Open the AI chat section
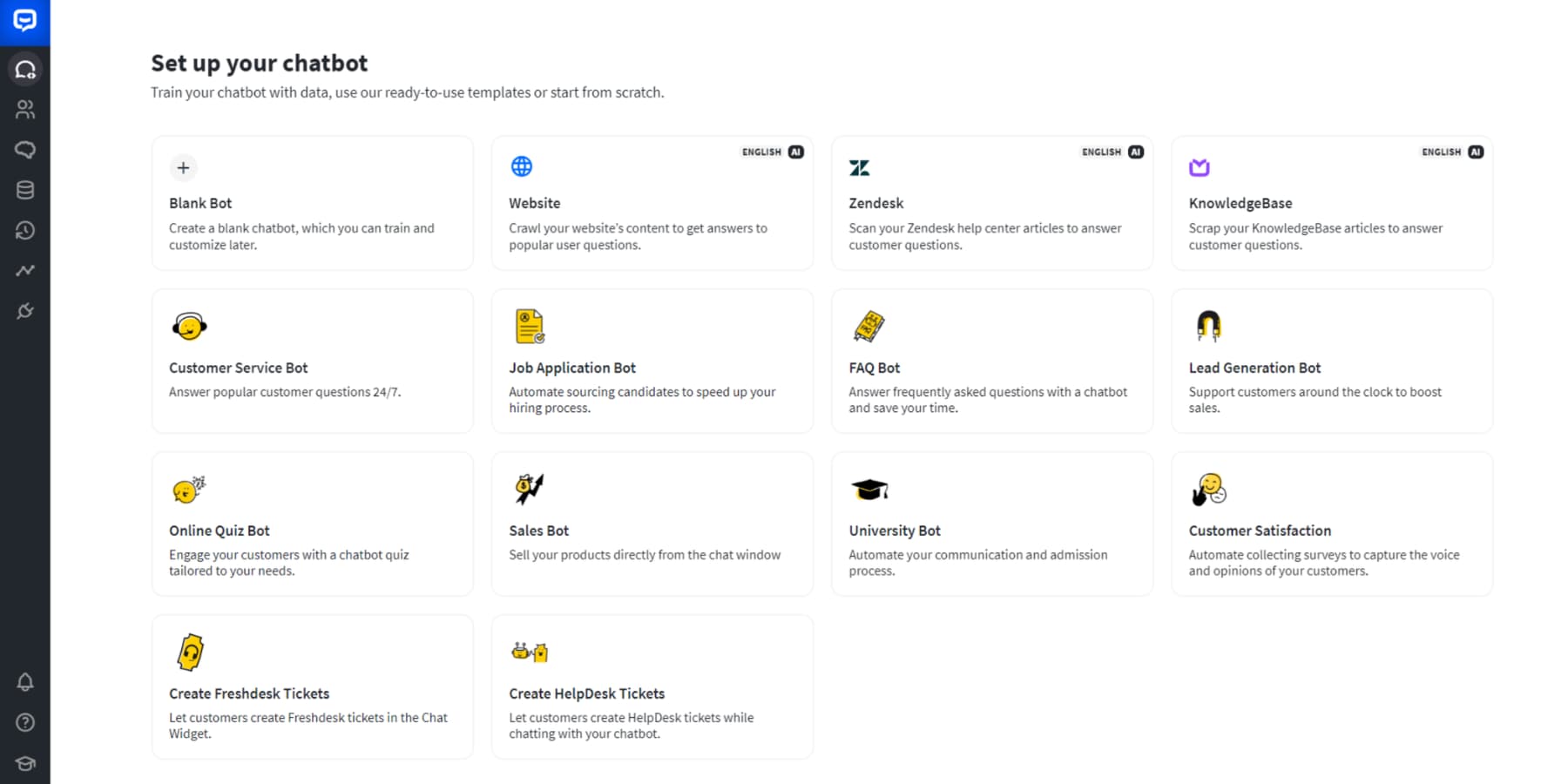1568x784 pixels. point(24,149)
